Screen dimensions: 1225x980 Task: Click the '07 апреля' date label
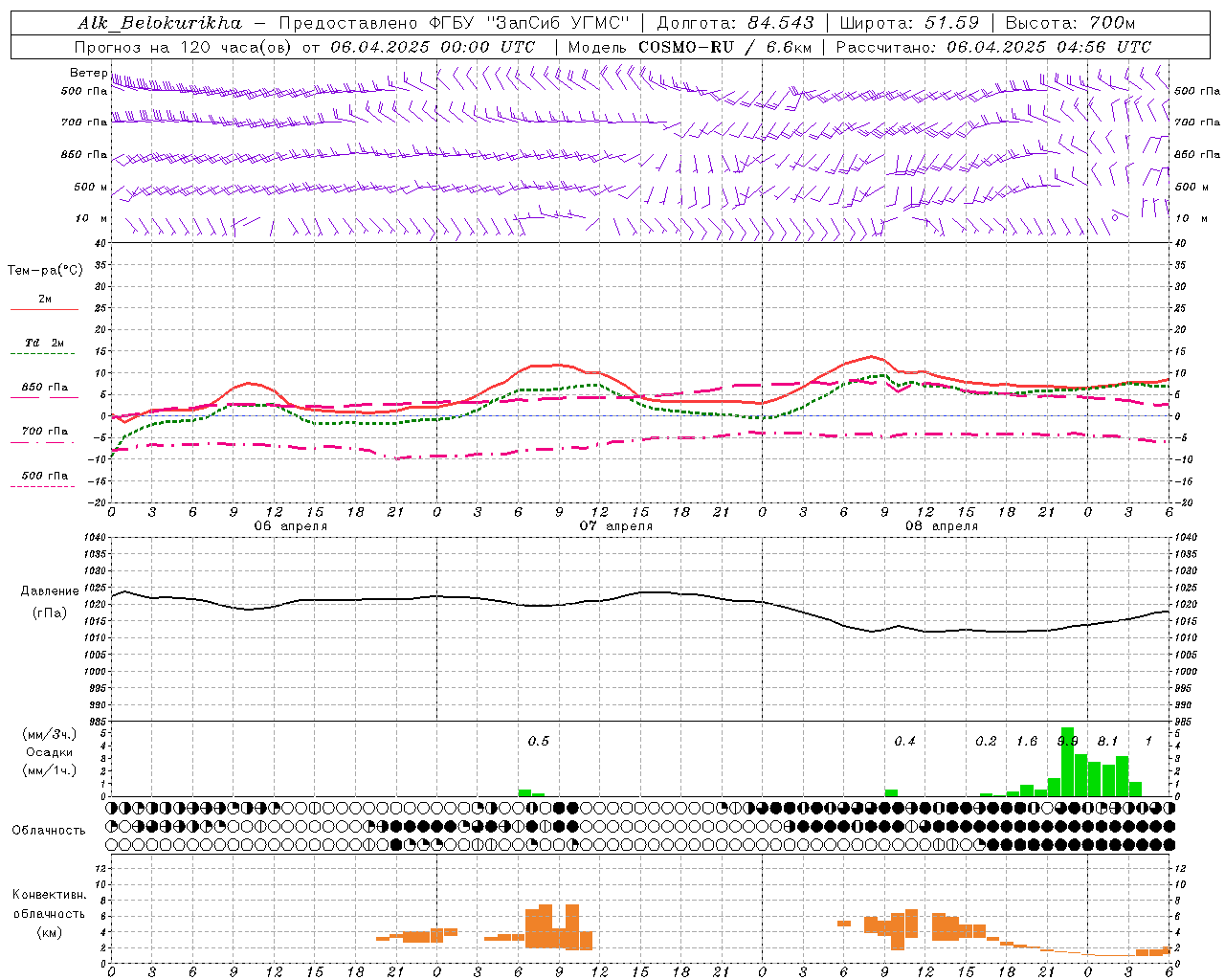616,526
